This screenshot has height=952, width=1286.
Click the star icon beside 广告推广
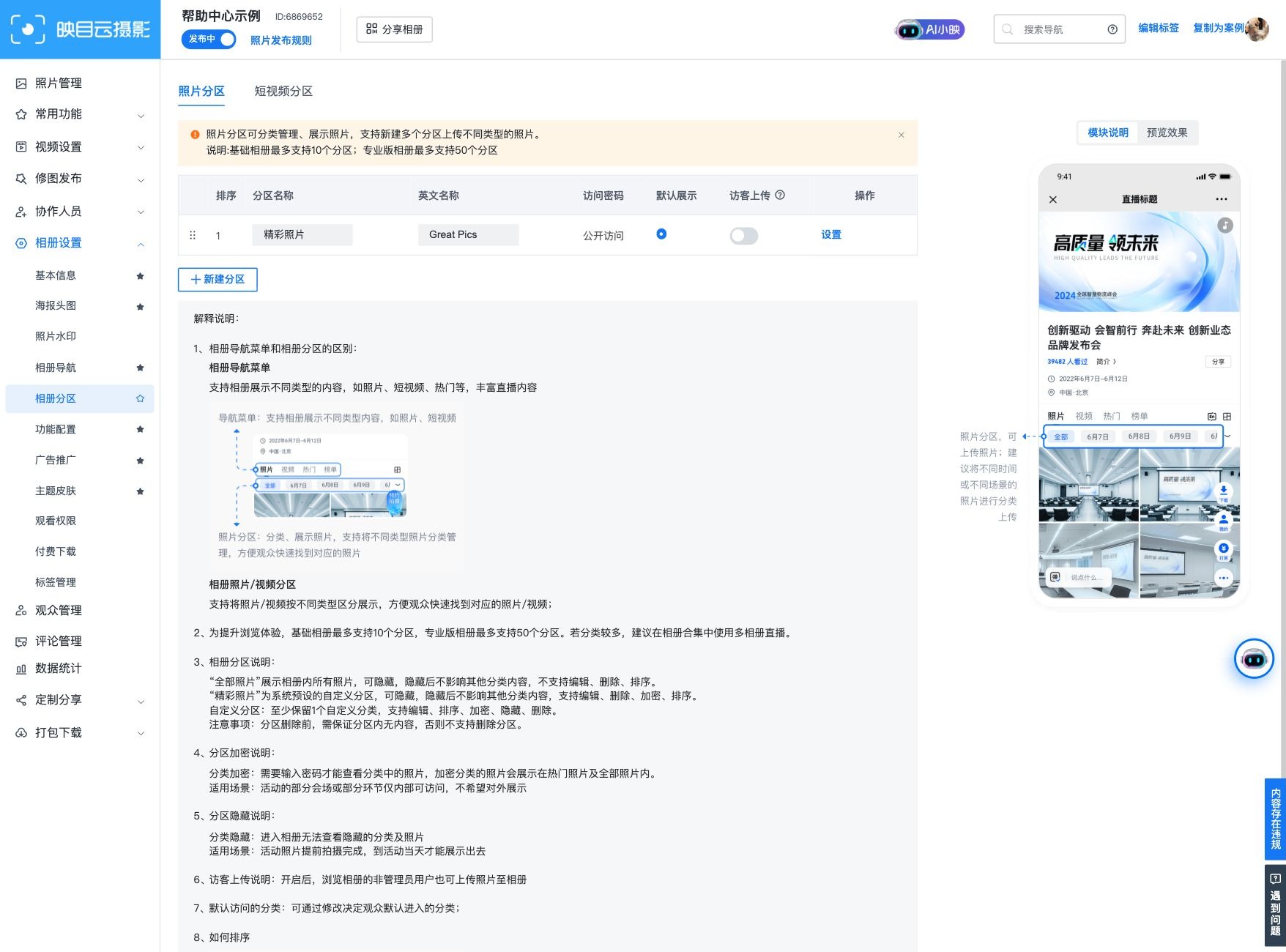click(140, 461)
